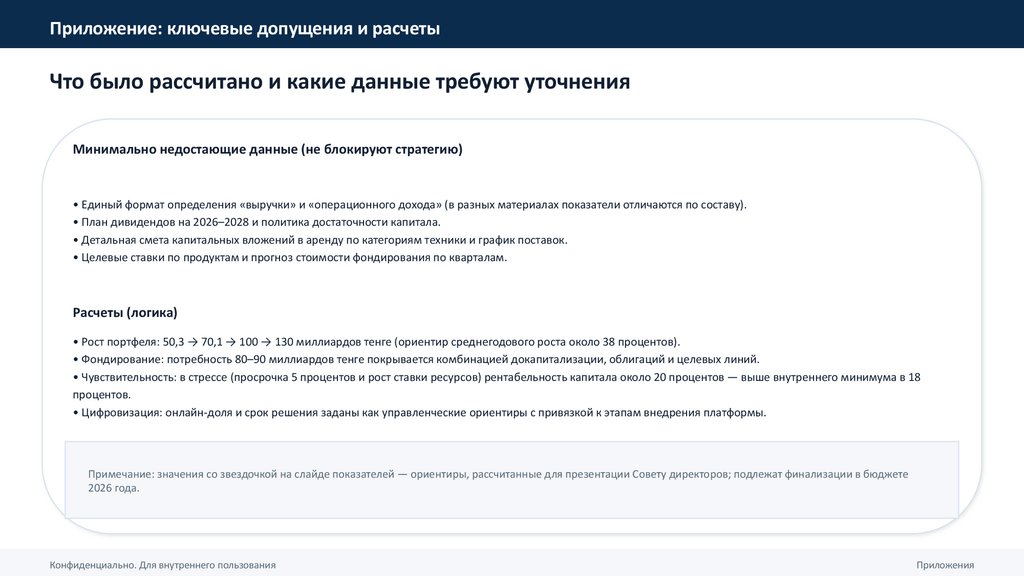Screen dimensions: 1024x576
Task: Select the heading 'Минимально недостающие данные'
Action: coord(267,149)
